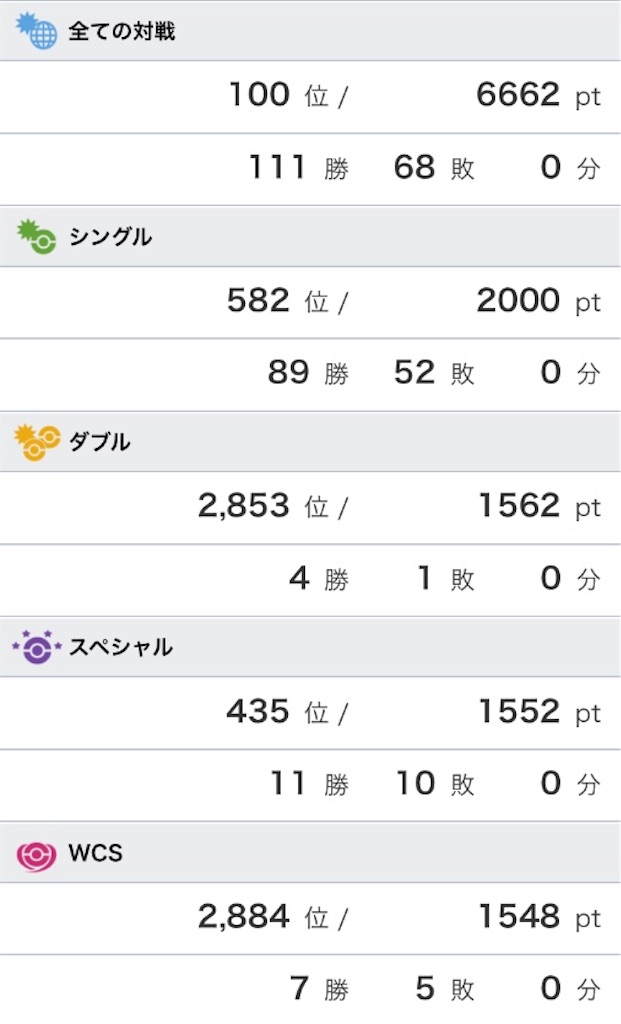Click the 111 勝 wins count
The height and width of the screenshot is (1024, 621).
(x=299, y=167)
